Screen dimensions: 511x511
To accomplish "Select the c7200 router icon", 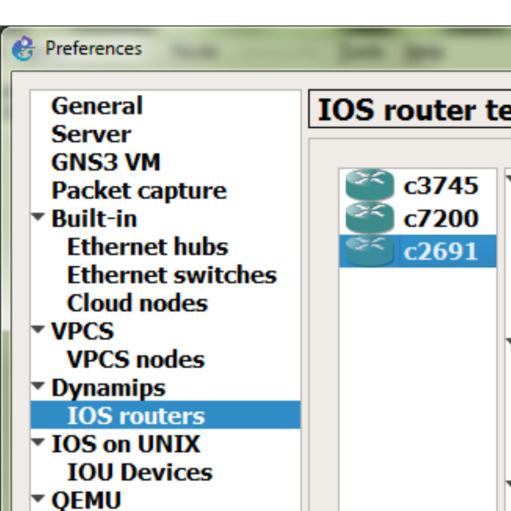I will pyautogui.click(x=370, y=217).
